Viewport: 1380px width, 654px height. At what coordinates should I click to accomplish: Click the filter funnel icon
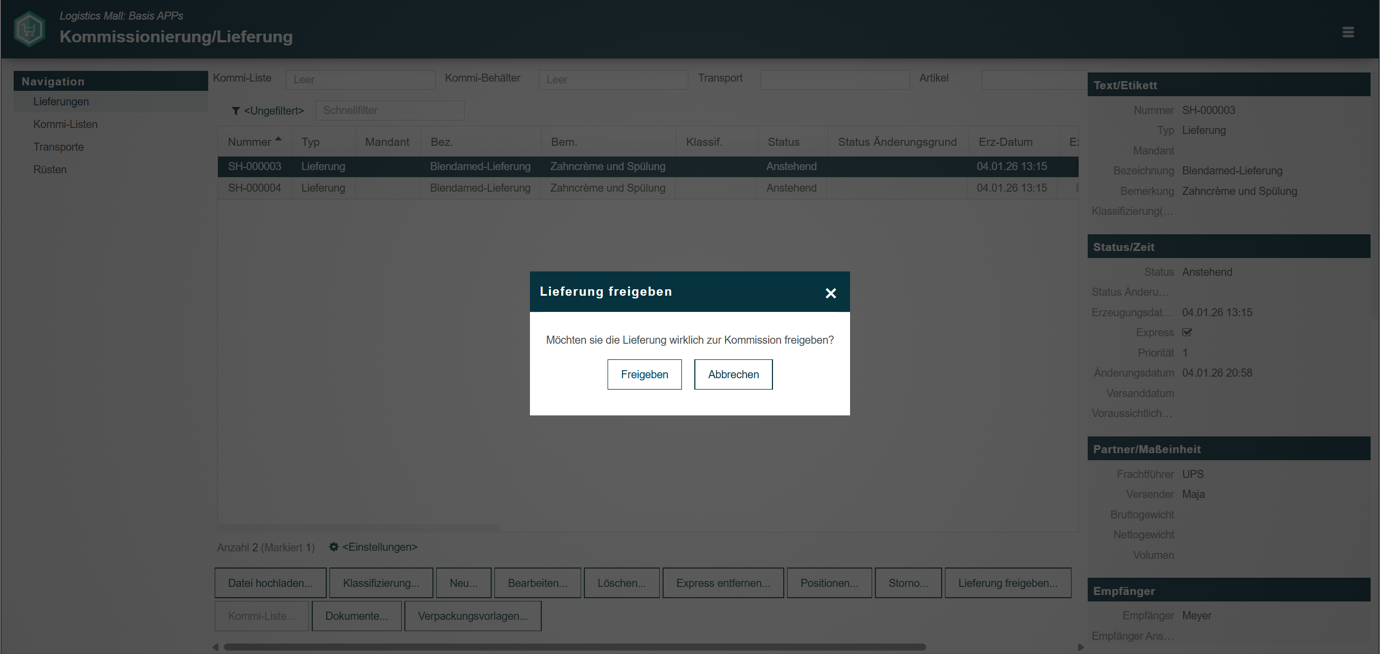[x=236, y=111]
